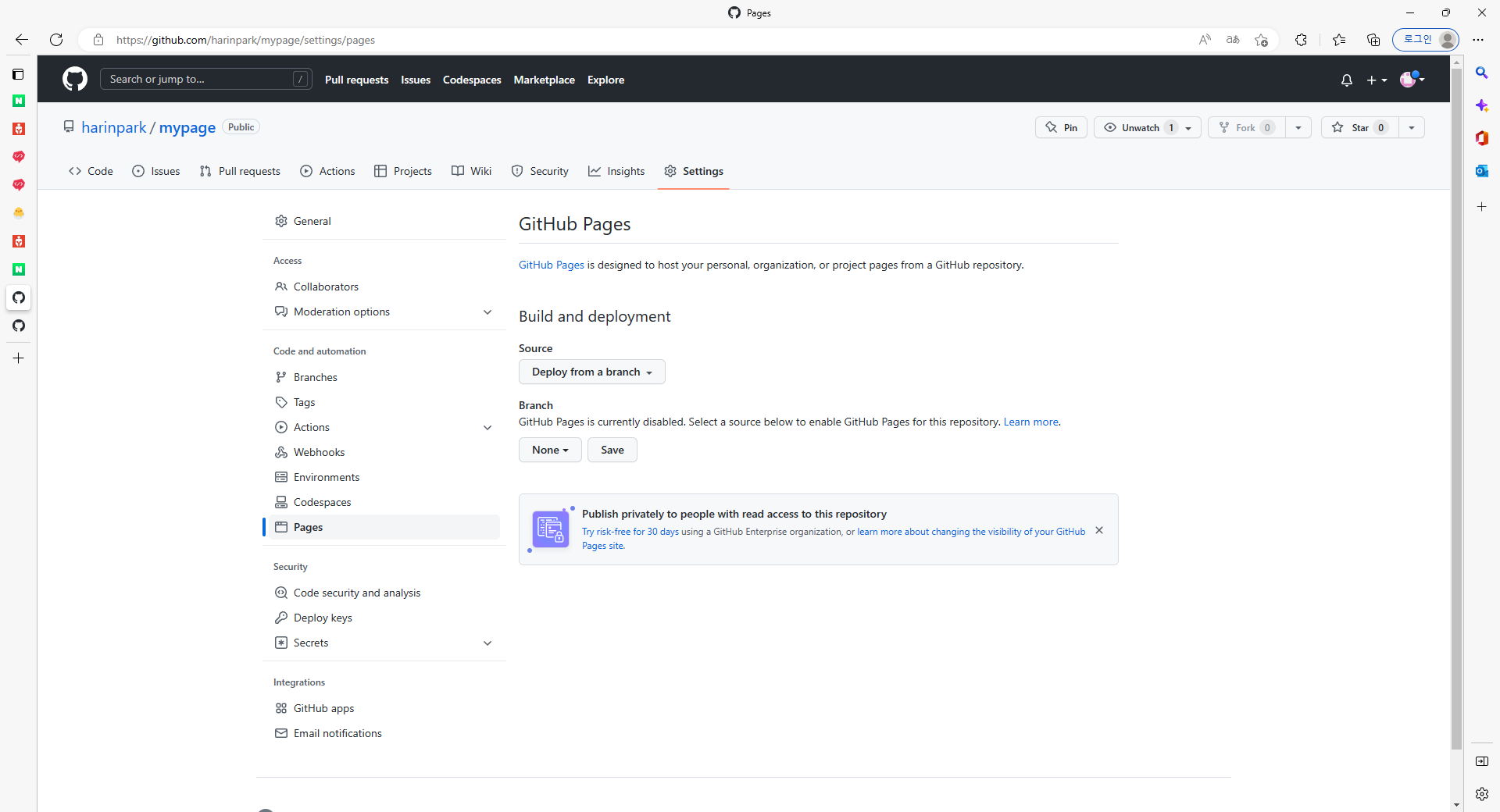1500x812 pixels.
Task: Click the browser address bar URL
Action: click(x=245, y=40)
